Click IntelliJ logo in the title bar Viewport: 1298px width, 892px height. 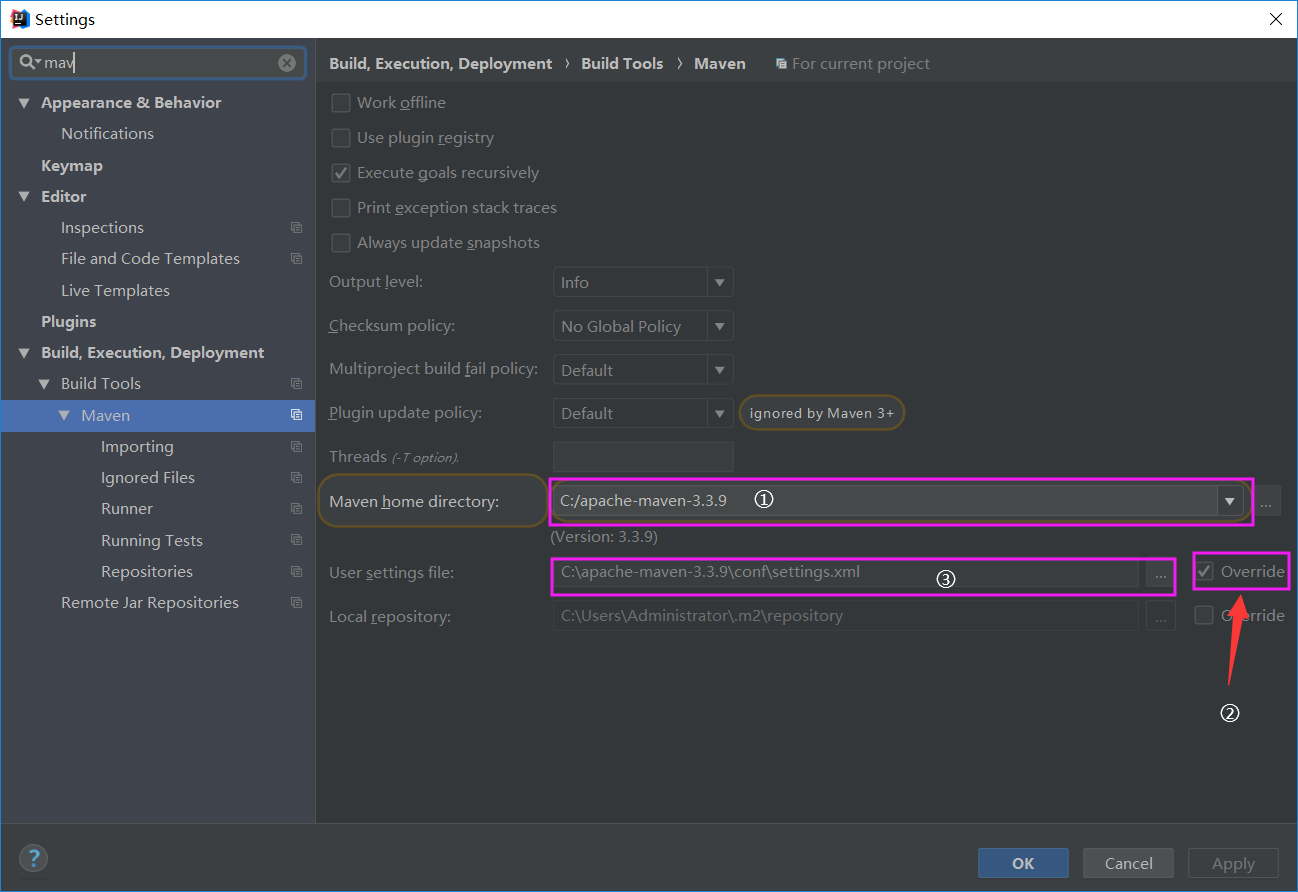pos(19,19)
